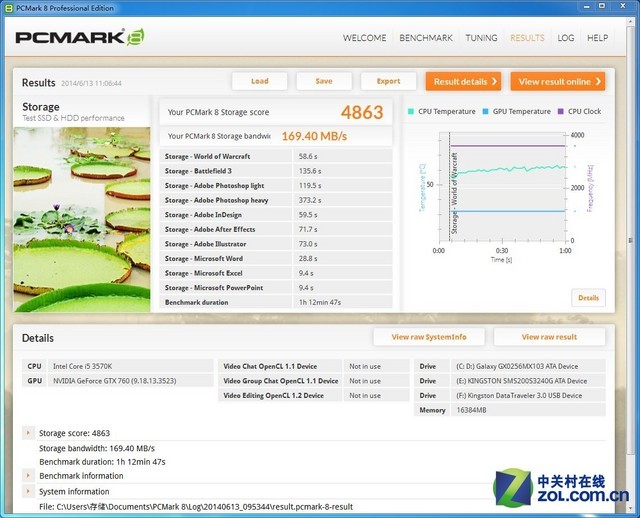Click the result file path line
This screenshot has width=640, height=518.
pyautogui.click(x=196, y=507)
